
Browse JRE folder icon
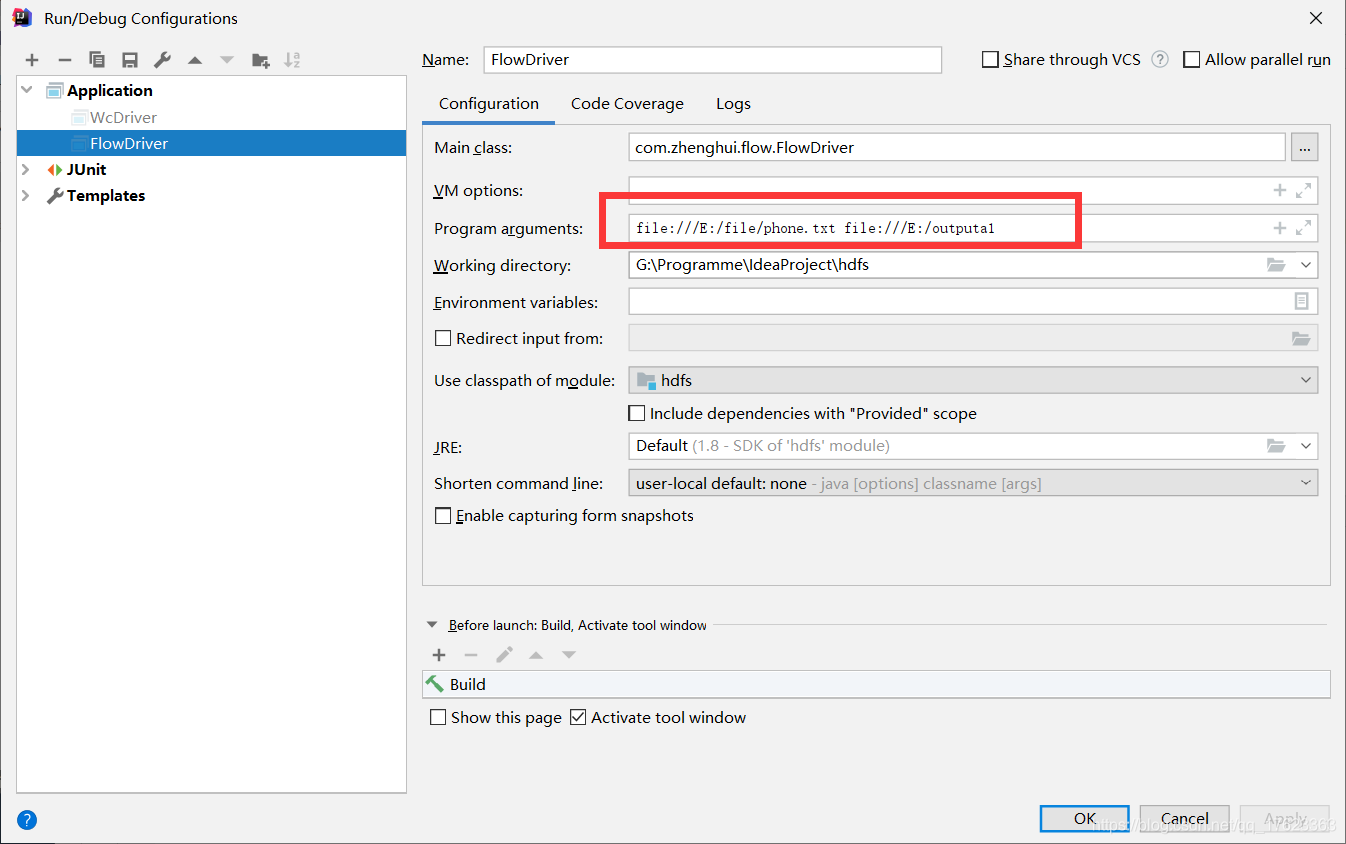click(x=1276, y=446)
